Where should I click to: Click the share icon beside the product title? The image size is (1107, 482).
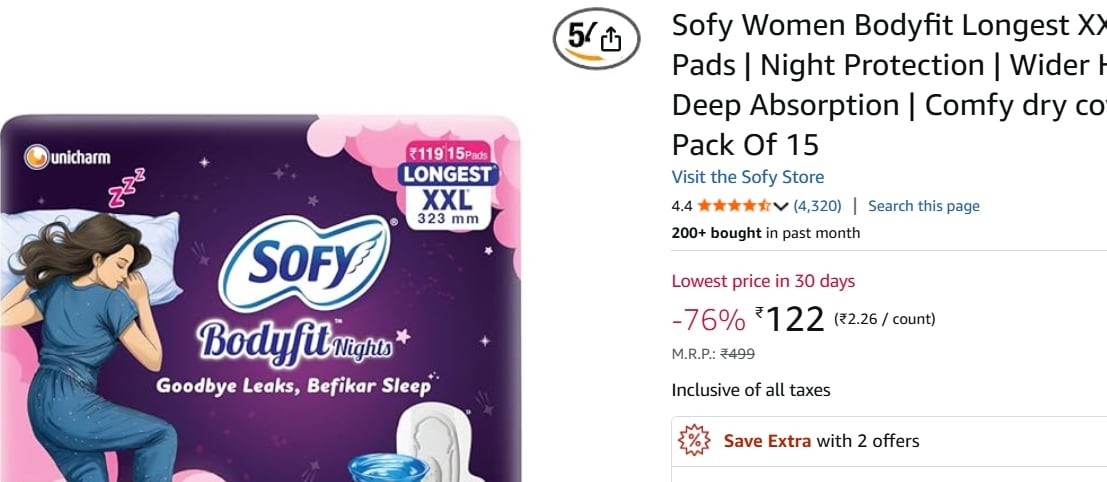[x=611, y=41]
